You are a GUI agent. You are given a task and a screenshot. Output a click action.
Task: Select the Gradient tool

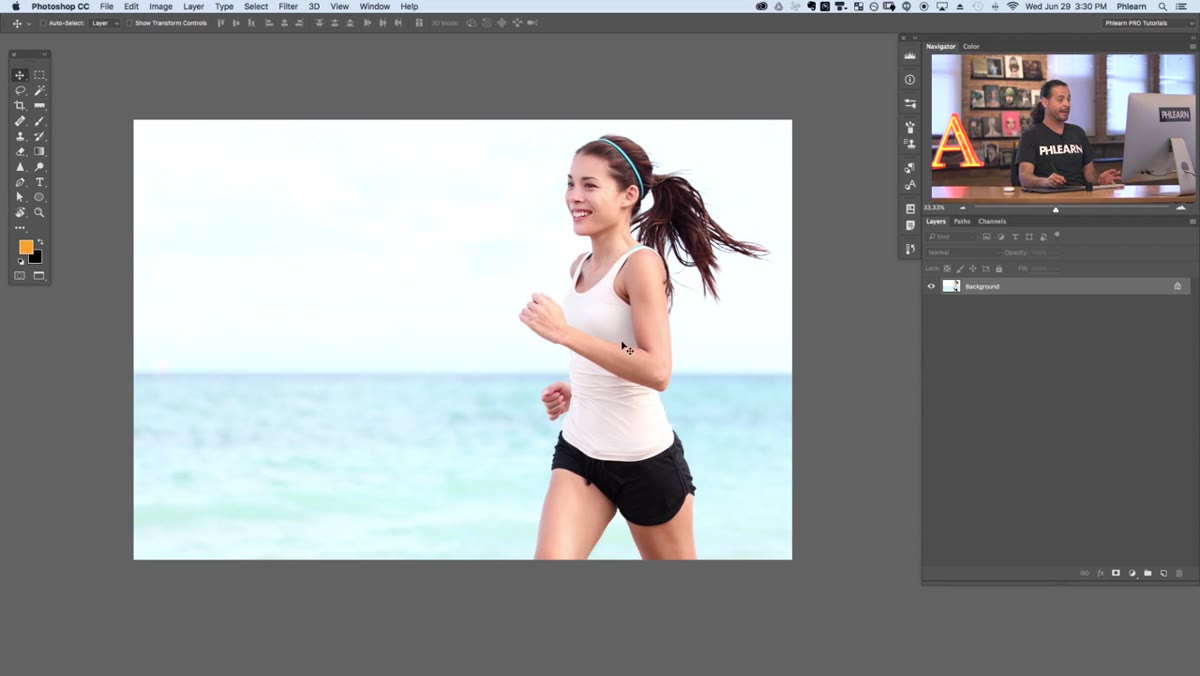[x=39, y=151]
